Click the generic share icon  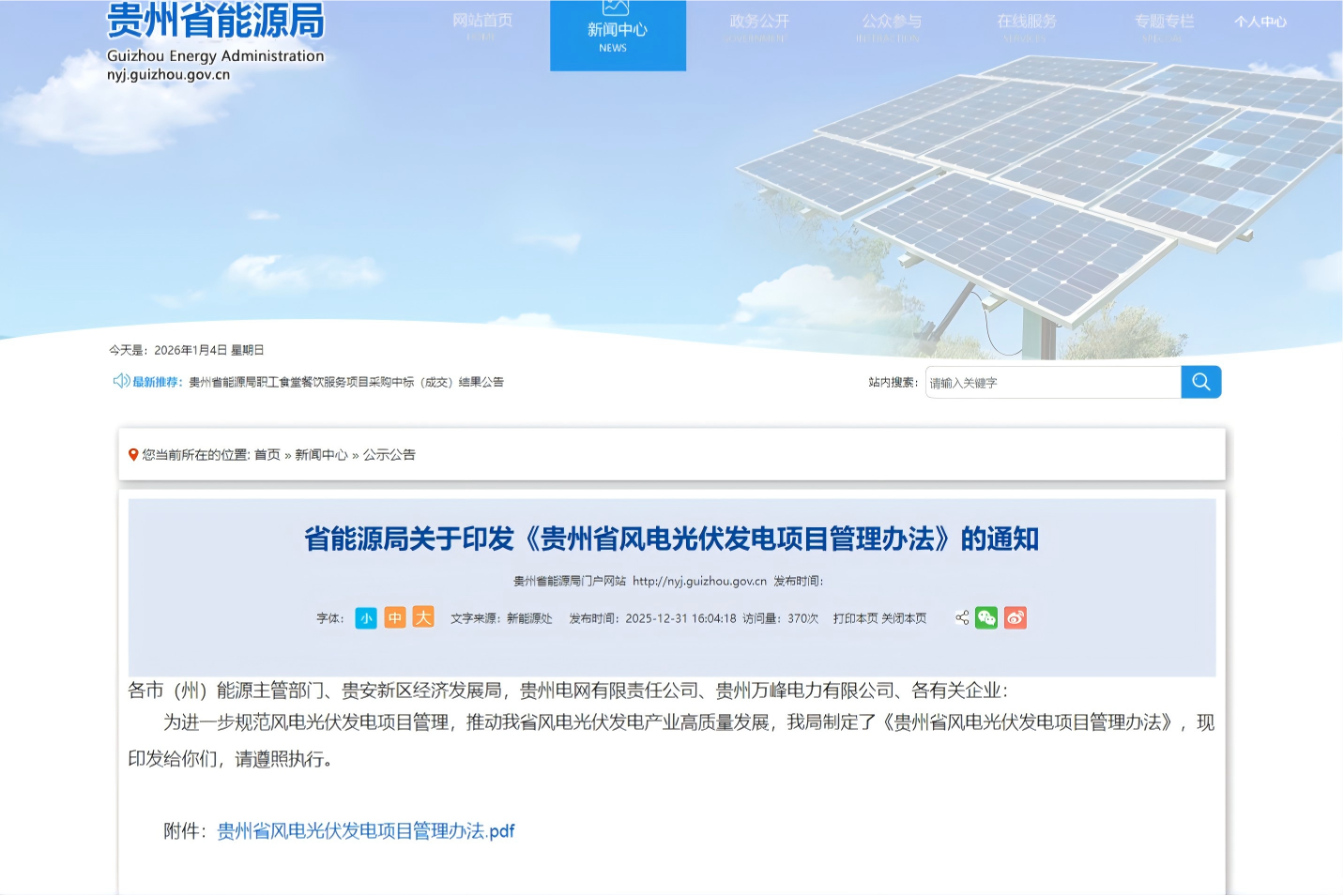(962, 617)
